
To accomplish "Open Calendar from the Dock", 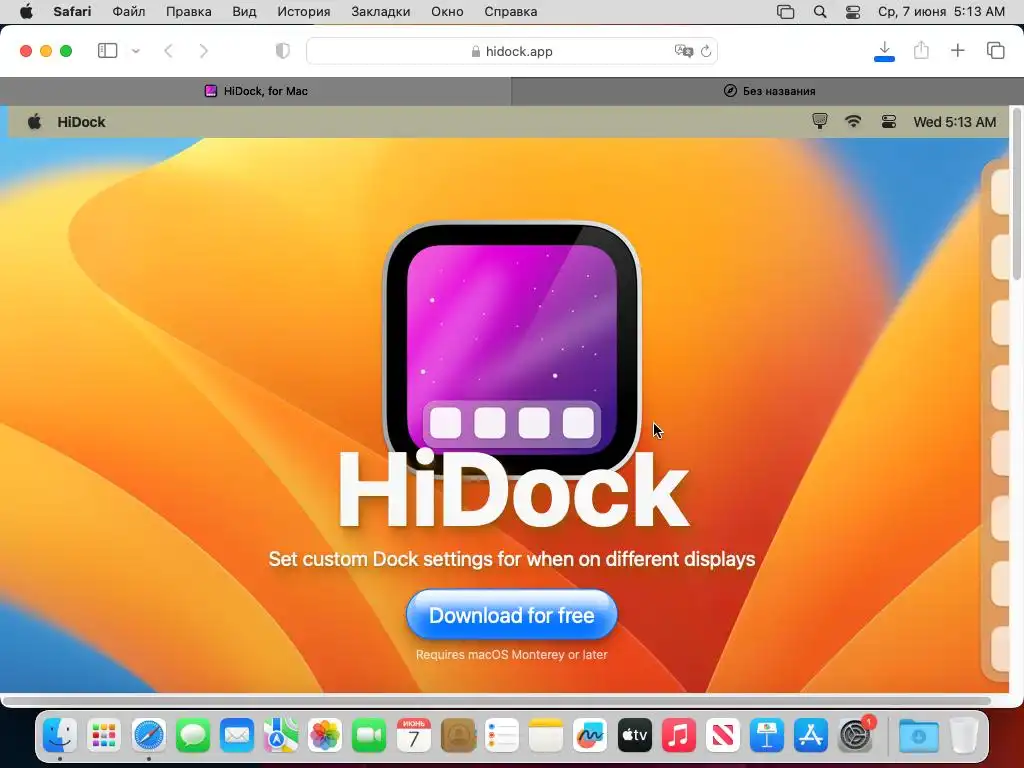I will coord(413,736).
